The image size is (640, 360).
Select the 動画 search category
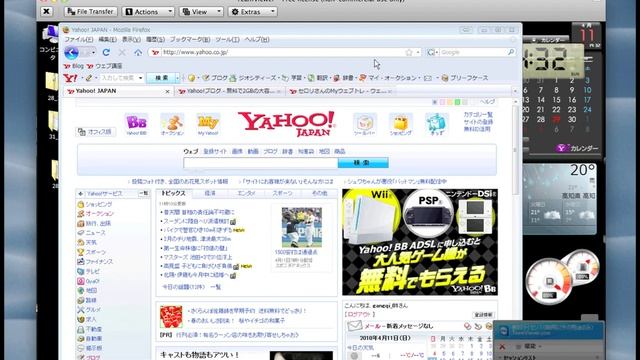click(x=253, y=151)
